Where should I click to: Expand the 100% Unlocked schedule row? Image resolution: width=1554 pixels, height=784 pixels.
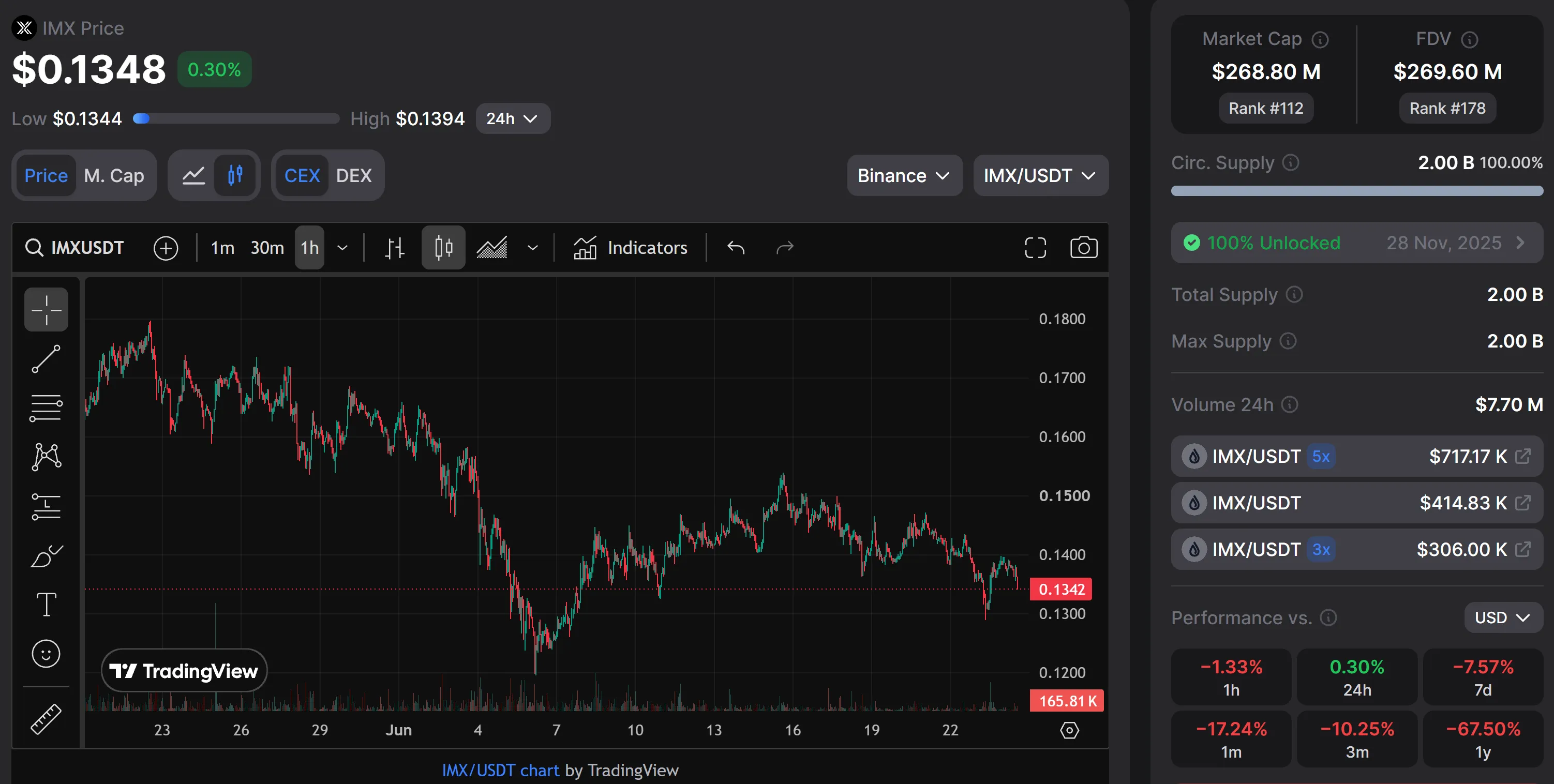[x=1357, y=243]
